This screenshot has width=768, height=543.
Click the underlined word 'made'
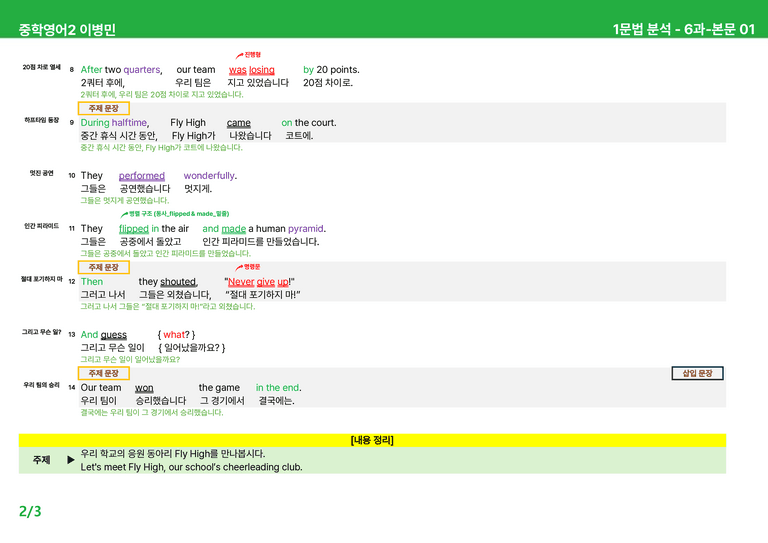234,229
